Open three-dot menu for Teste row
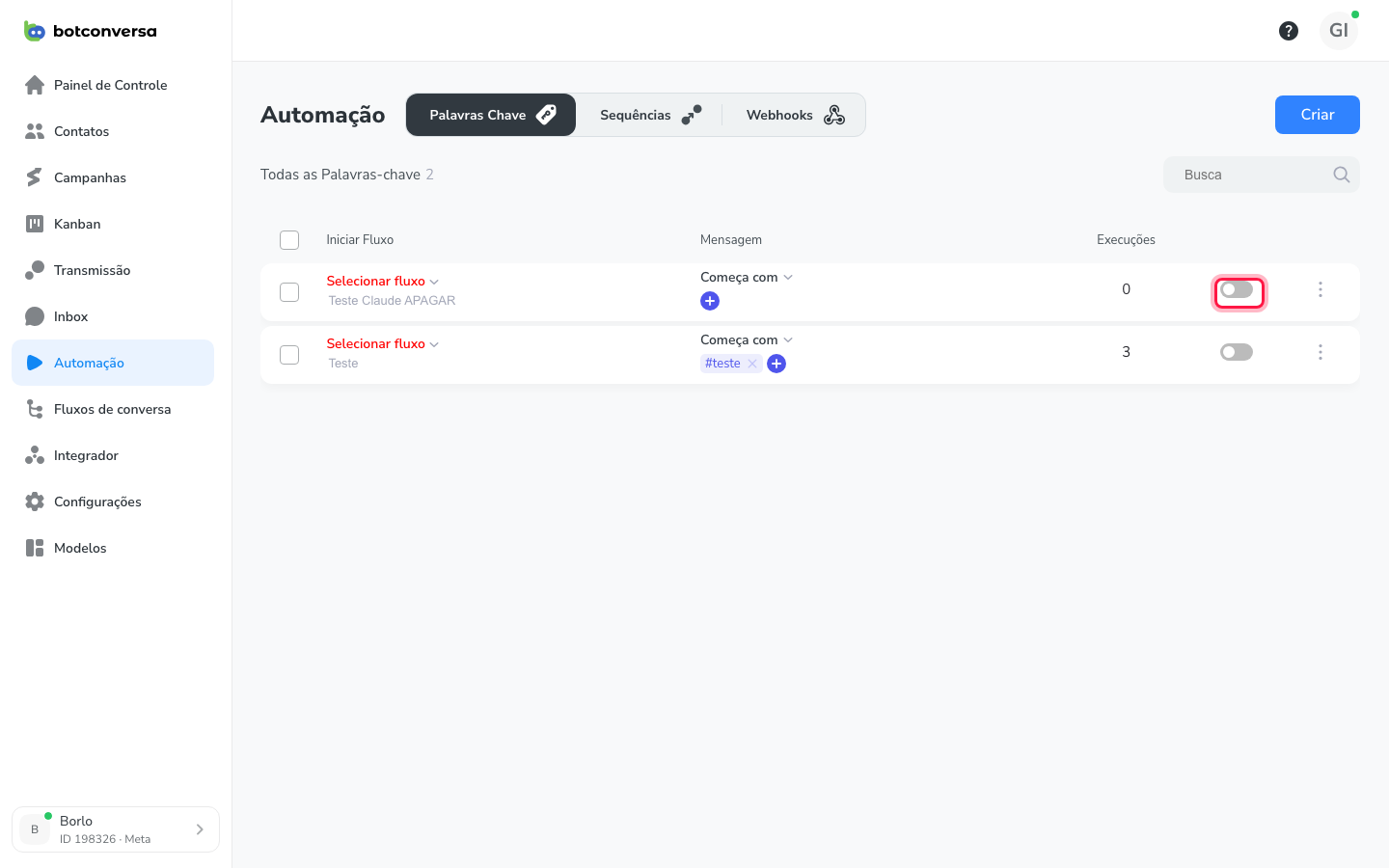The image size is (1389, 868). pos(1321,352)
